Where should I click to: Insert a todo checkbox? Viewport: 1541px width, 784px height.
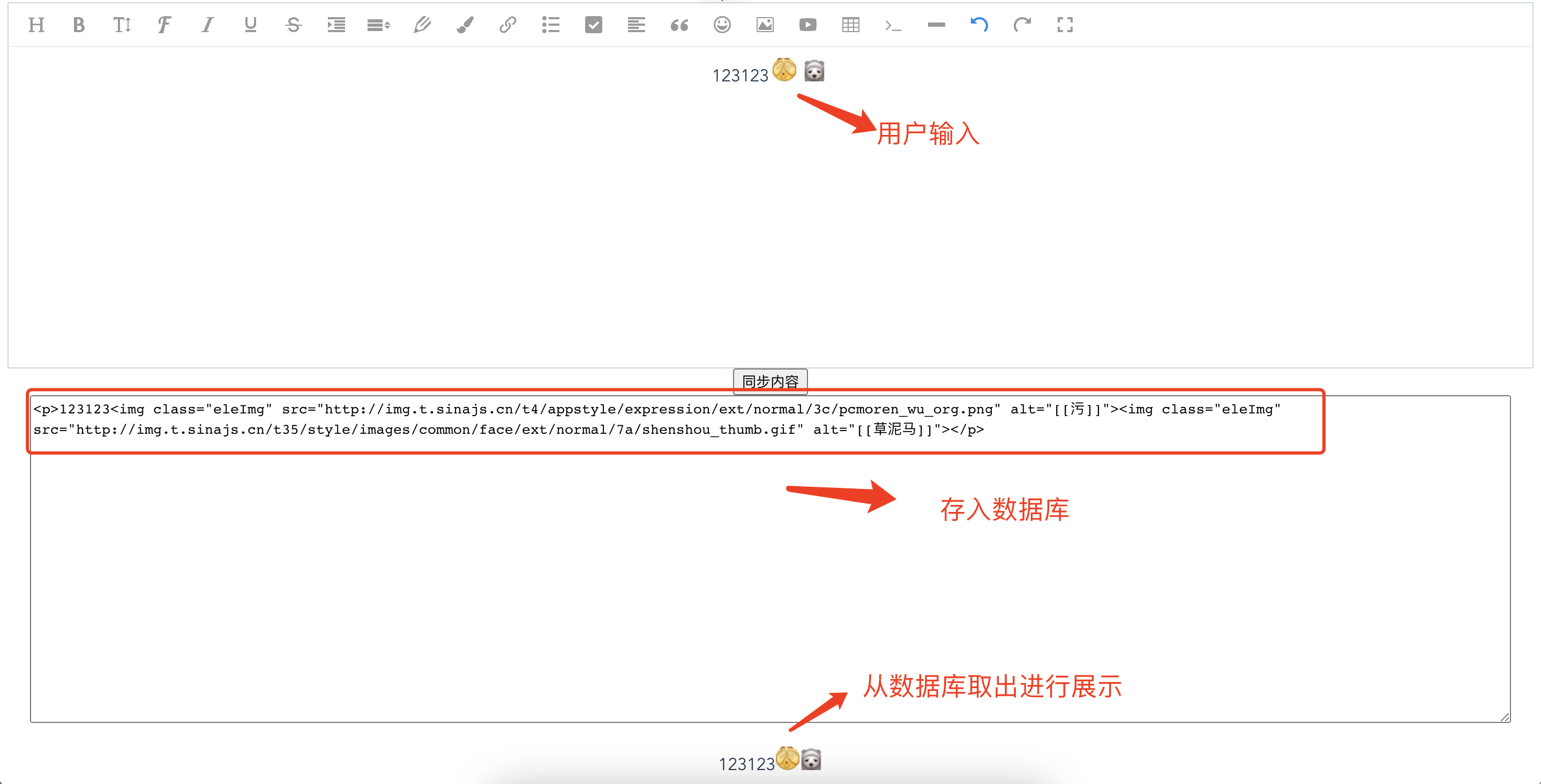(x=594, y=25)
